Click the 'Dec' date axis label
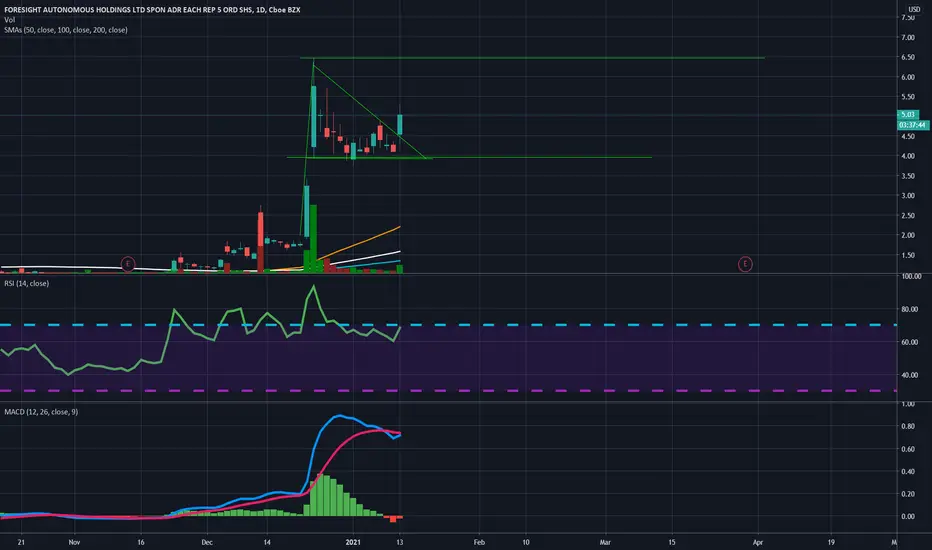932x550 pixels. (207, 542)
